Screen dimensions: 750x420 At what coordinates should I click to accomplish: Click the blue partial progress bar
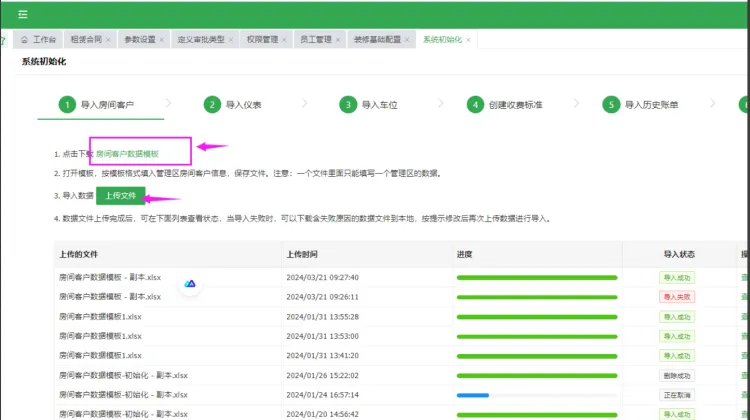[x=473, y=395]
